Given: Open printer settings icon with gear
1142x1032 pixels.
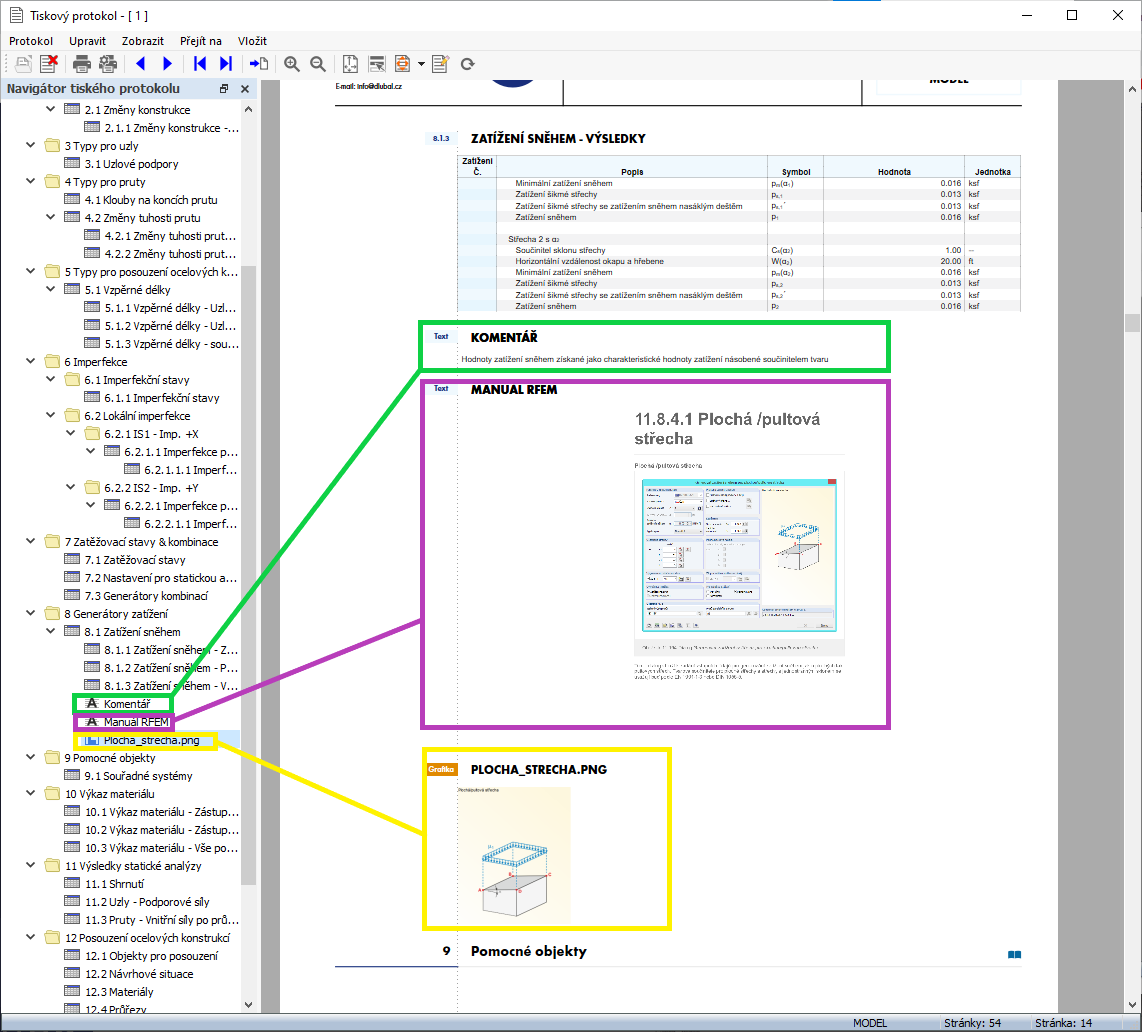Looking at the screenshot, I should [x=108, y=64].
